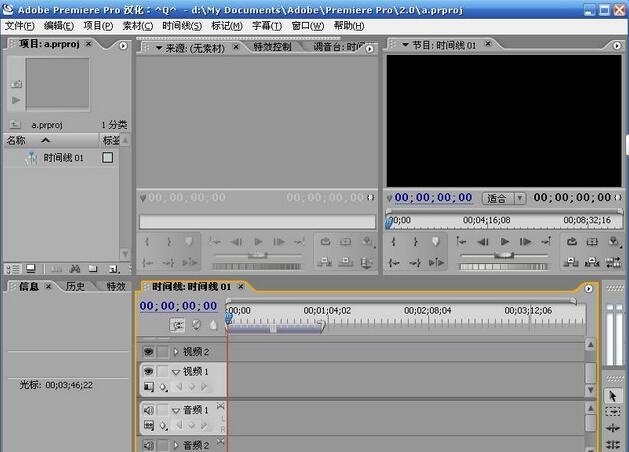Open the 文件(F) menu
The height and width of the screenshot is (452, 629).
click(19, 26)
